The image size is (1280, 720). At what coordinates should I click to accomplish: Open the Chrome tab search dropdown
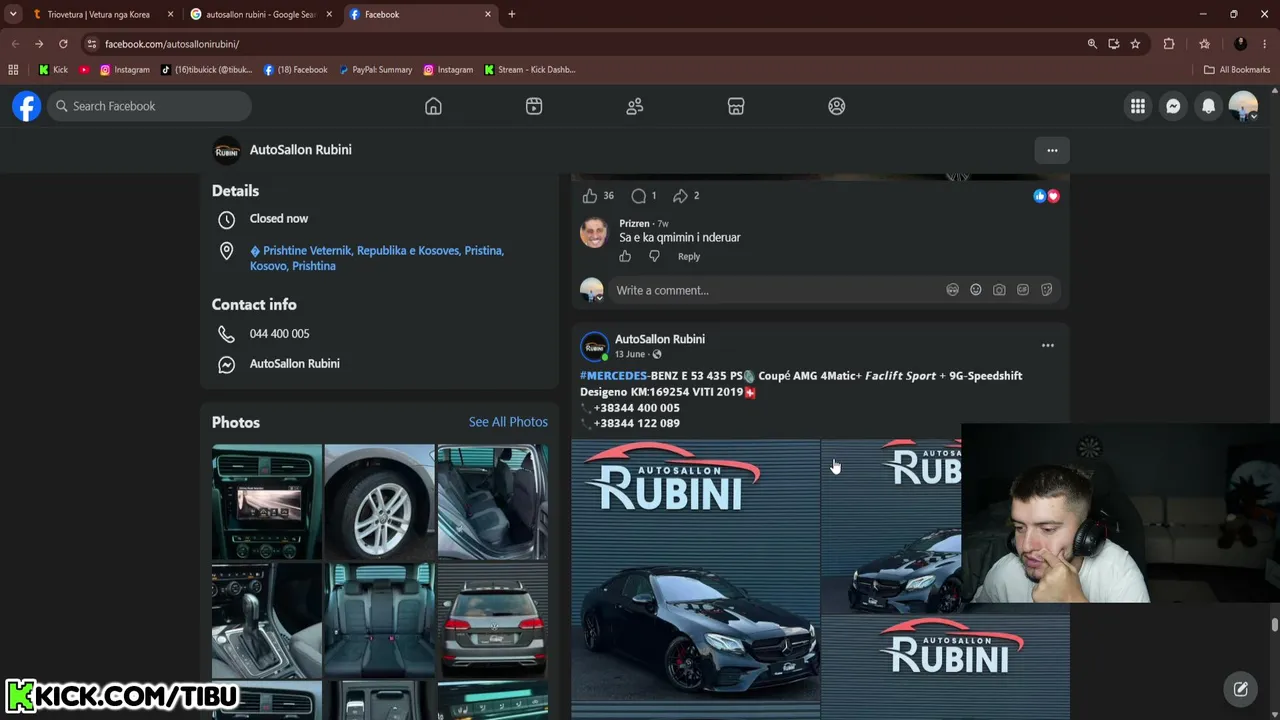click(13, 14)
